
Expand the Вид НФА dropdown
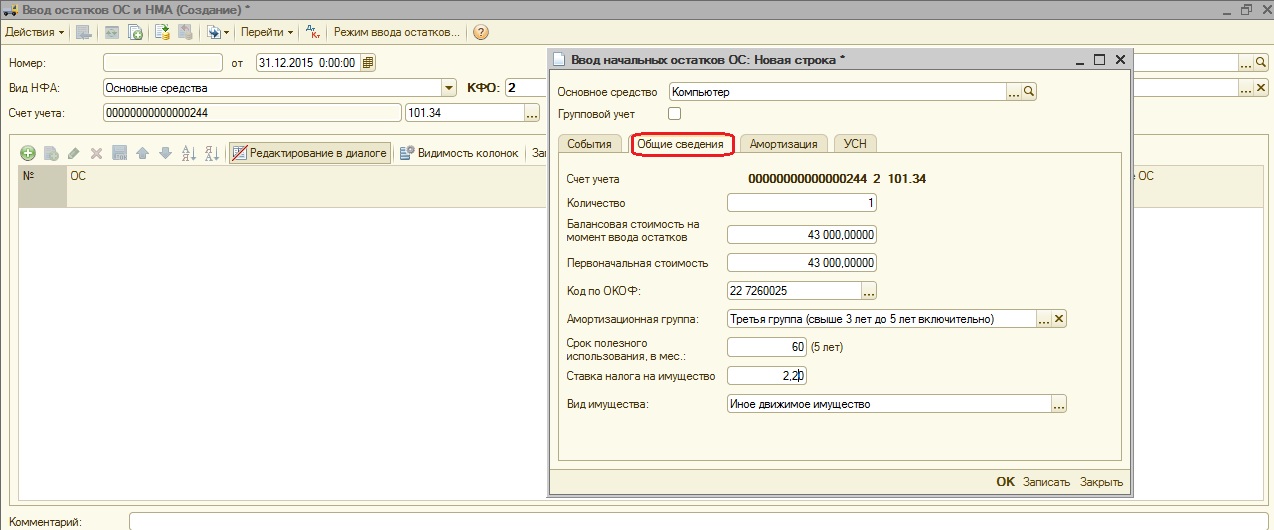click(x=449, y=88)
